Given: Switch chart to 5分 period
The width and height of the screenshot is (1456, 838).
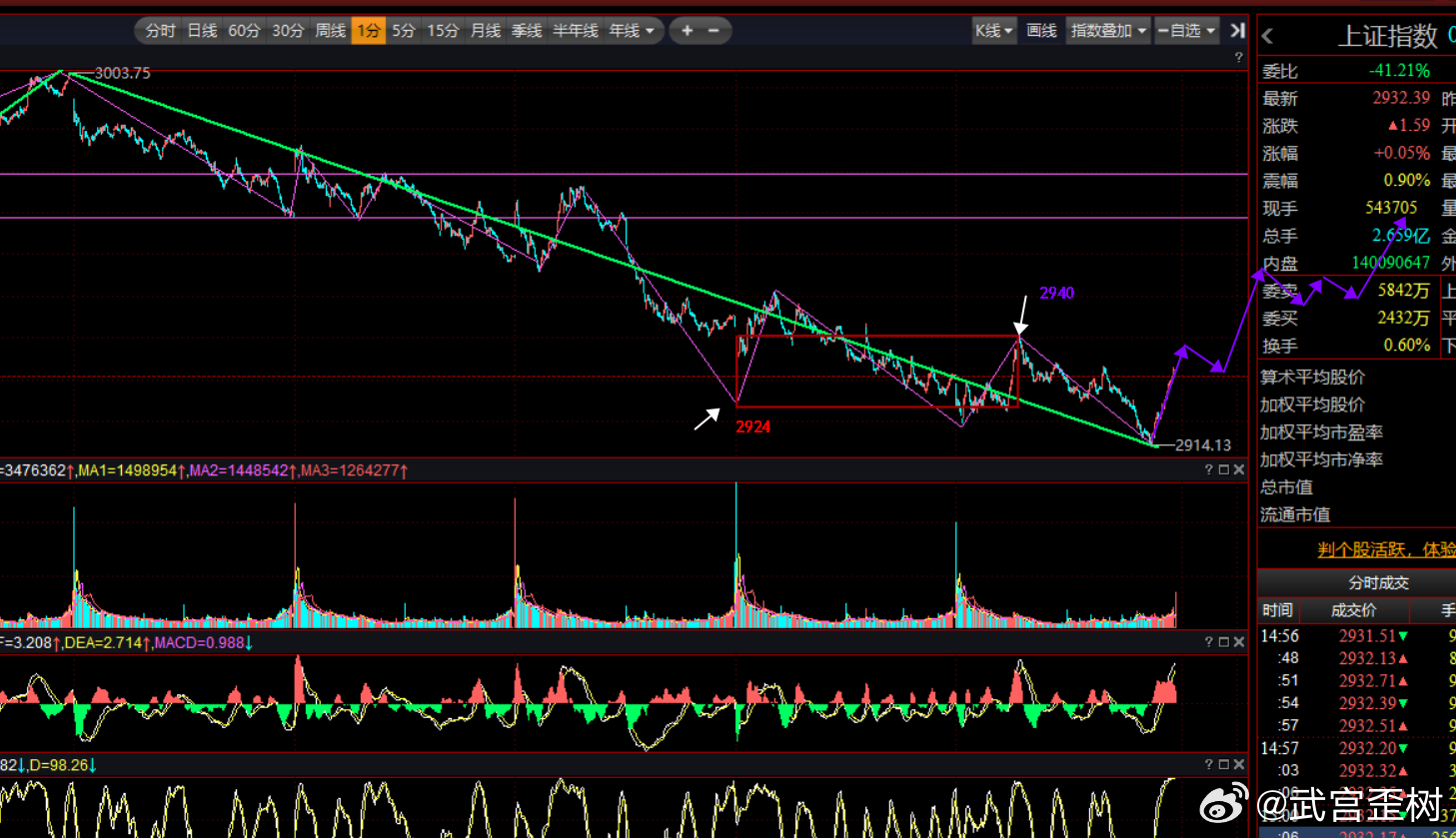Looking at the screenshot, I should [x=404, y=31].
